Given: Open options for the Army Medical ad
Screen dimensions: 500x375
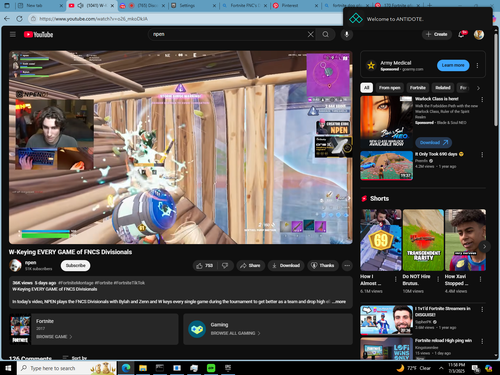Looking at the screenshot, I should (x=477, y=65).
